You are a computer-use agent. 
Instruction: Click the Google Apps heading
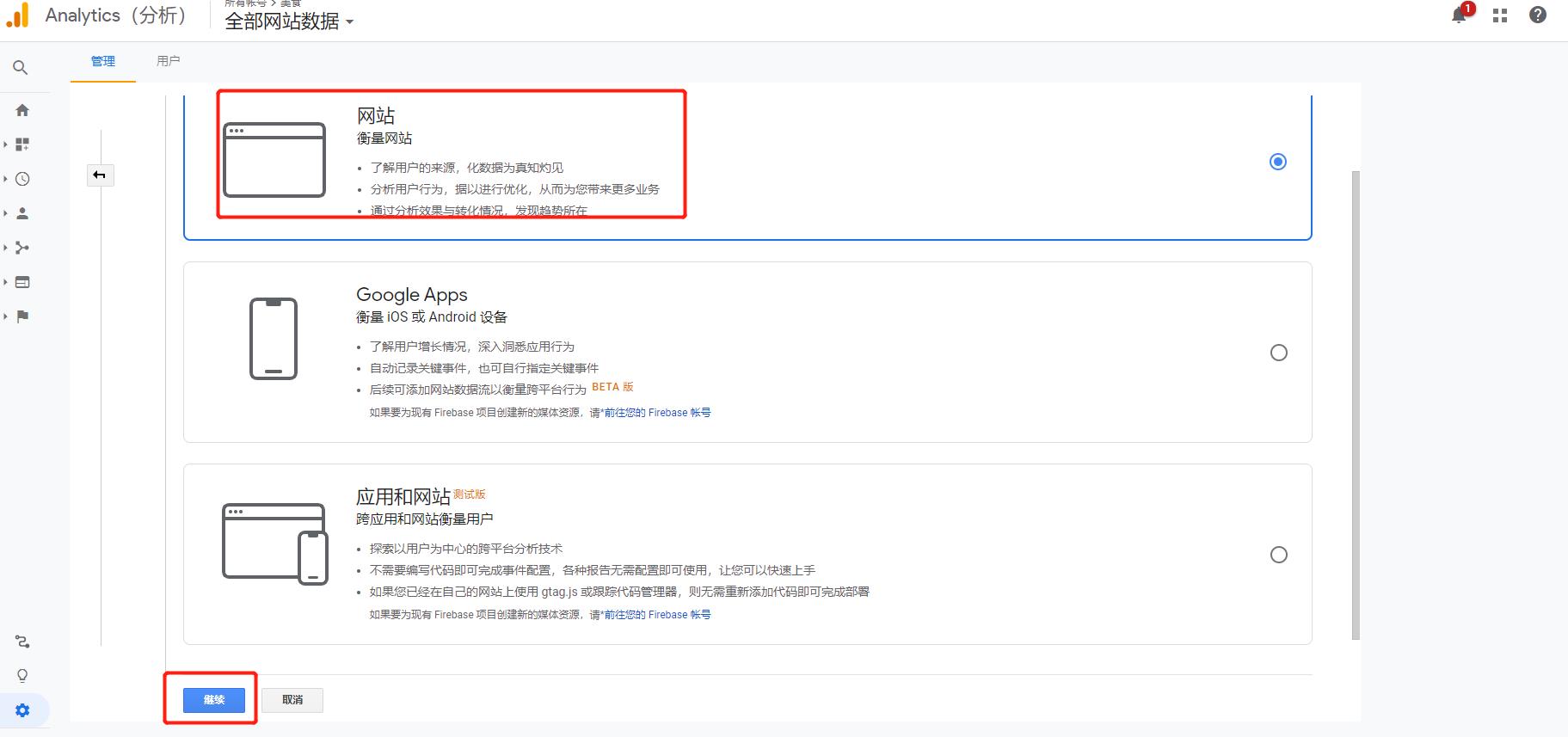(x=412, y=295)
